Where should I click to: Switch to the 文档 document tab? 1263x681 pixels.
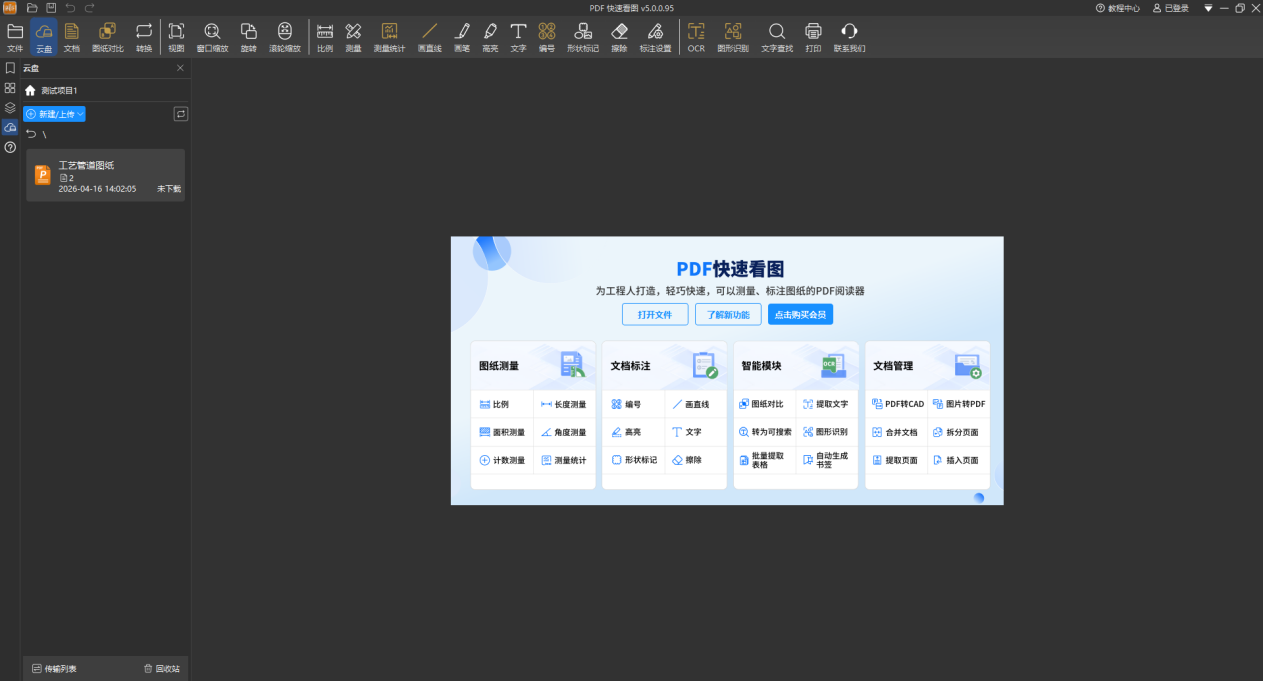72,37
